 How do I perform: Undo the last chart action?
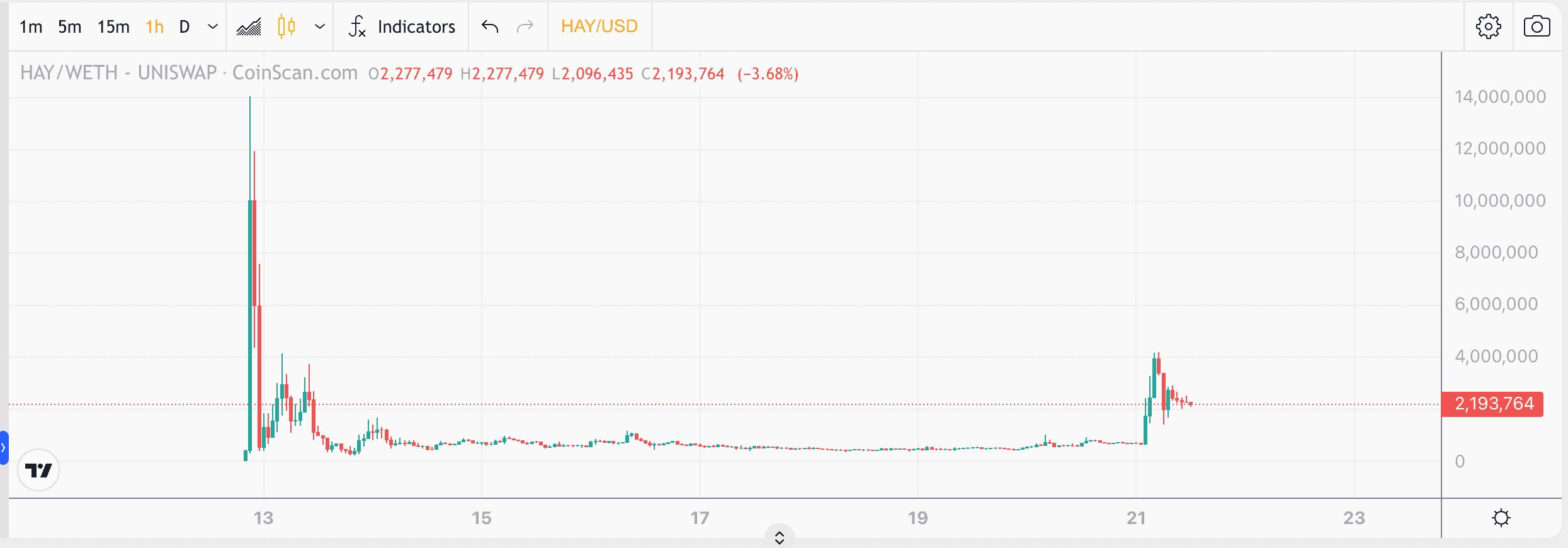(490, 26)
